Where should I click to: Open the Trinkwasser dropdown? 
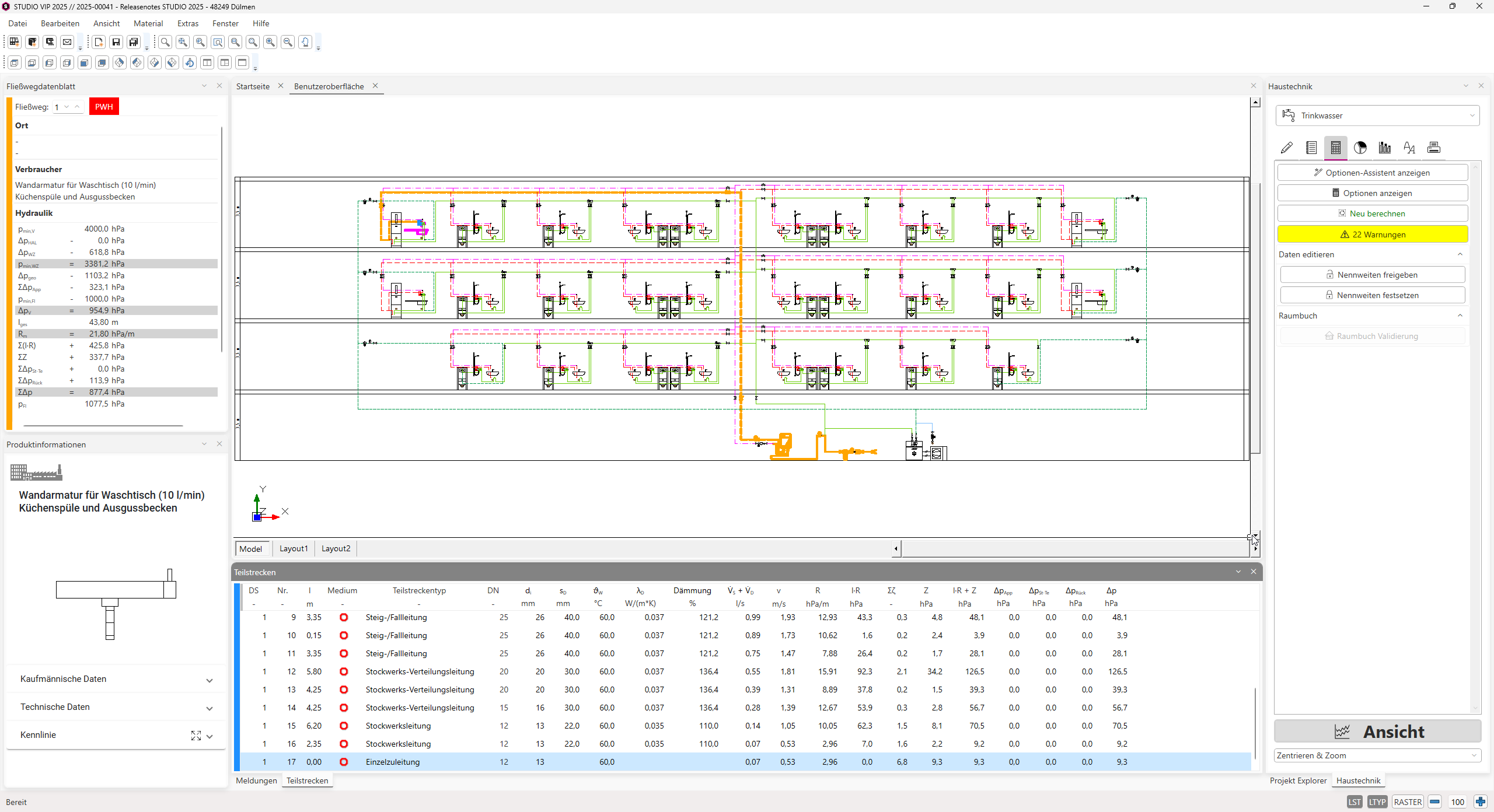coord(1377,116)
